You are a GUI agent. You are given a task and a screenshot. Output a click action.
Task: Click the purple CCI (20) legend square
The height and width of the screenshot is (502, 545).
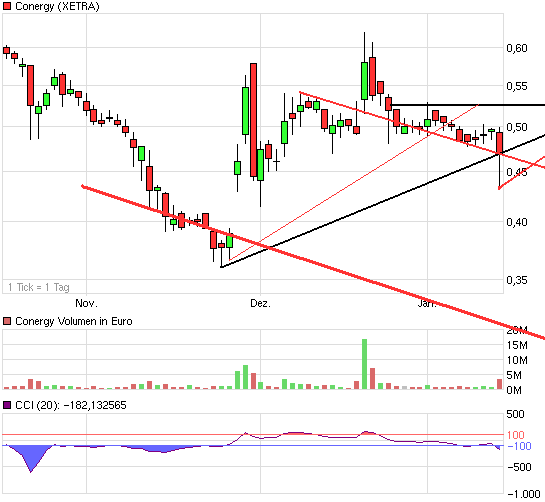(7, 405)
